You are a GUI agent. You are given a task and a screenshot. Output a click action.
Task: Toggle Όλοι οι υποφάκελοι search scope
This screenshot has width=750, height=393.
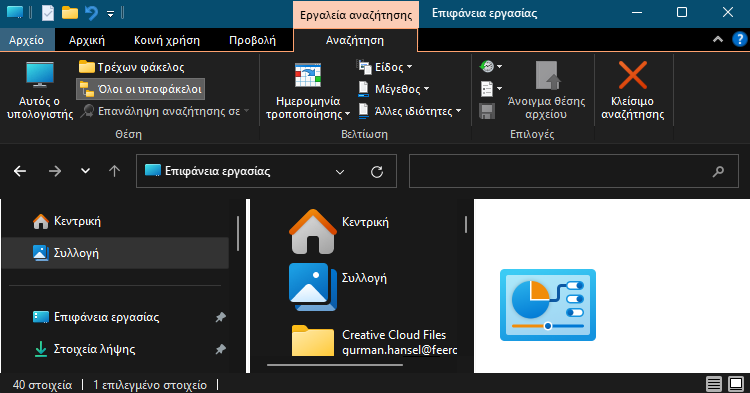point(141,89)
